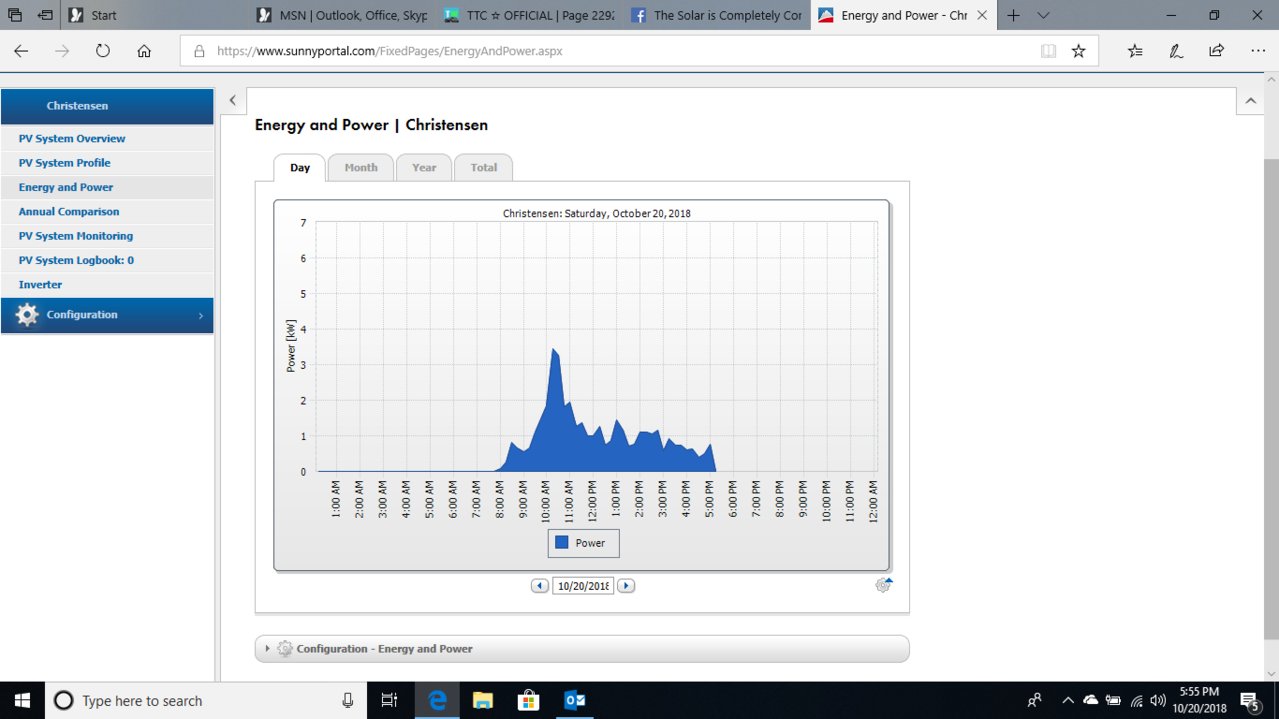Open battery status tray icon
1279x719 pixels.
coord(1113,700)
